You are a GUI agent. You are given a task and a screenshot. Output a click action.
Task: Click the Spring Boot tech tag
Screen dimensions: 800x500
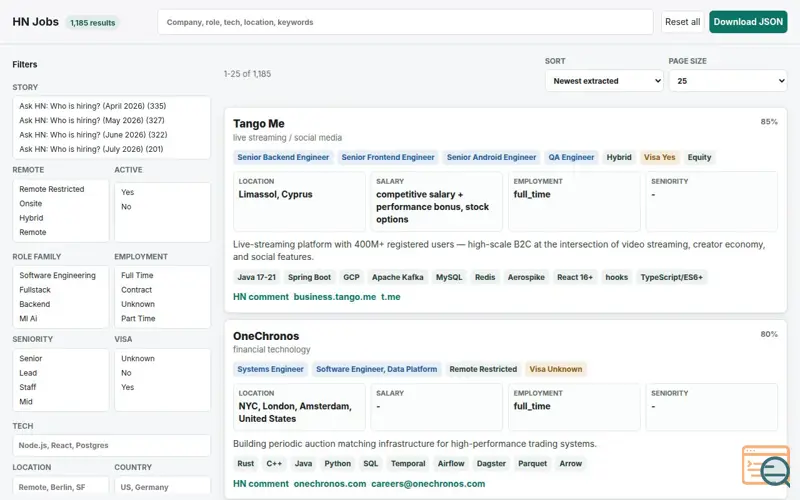pyautogui.click(x=309, y=277)
